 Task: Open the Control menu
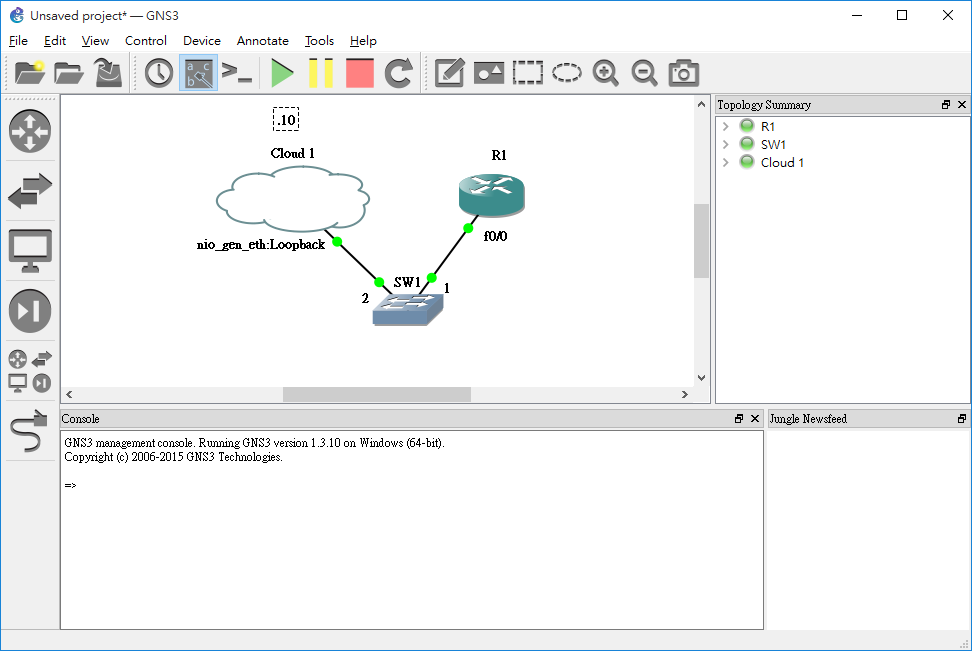(146, 41)
